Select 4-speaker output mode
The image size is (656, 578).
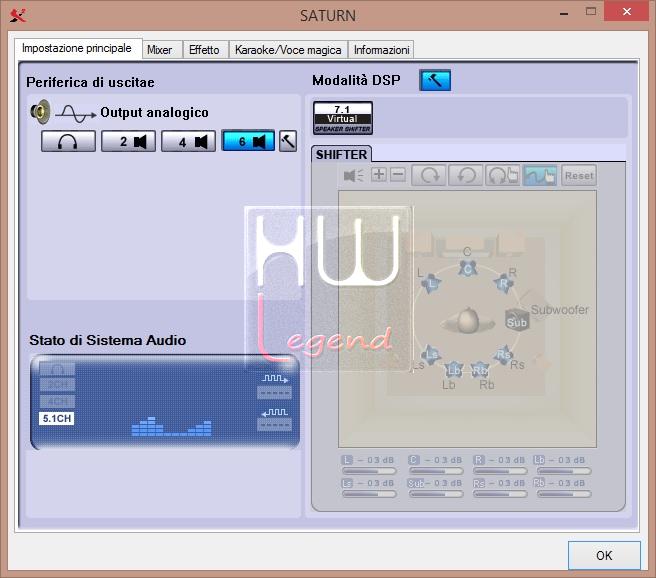188,141
